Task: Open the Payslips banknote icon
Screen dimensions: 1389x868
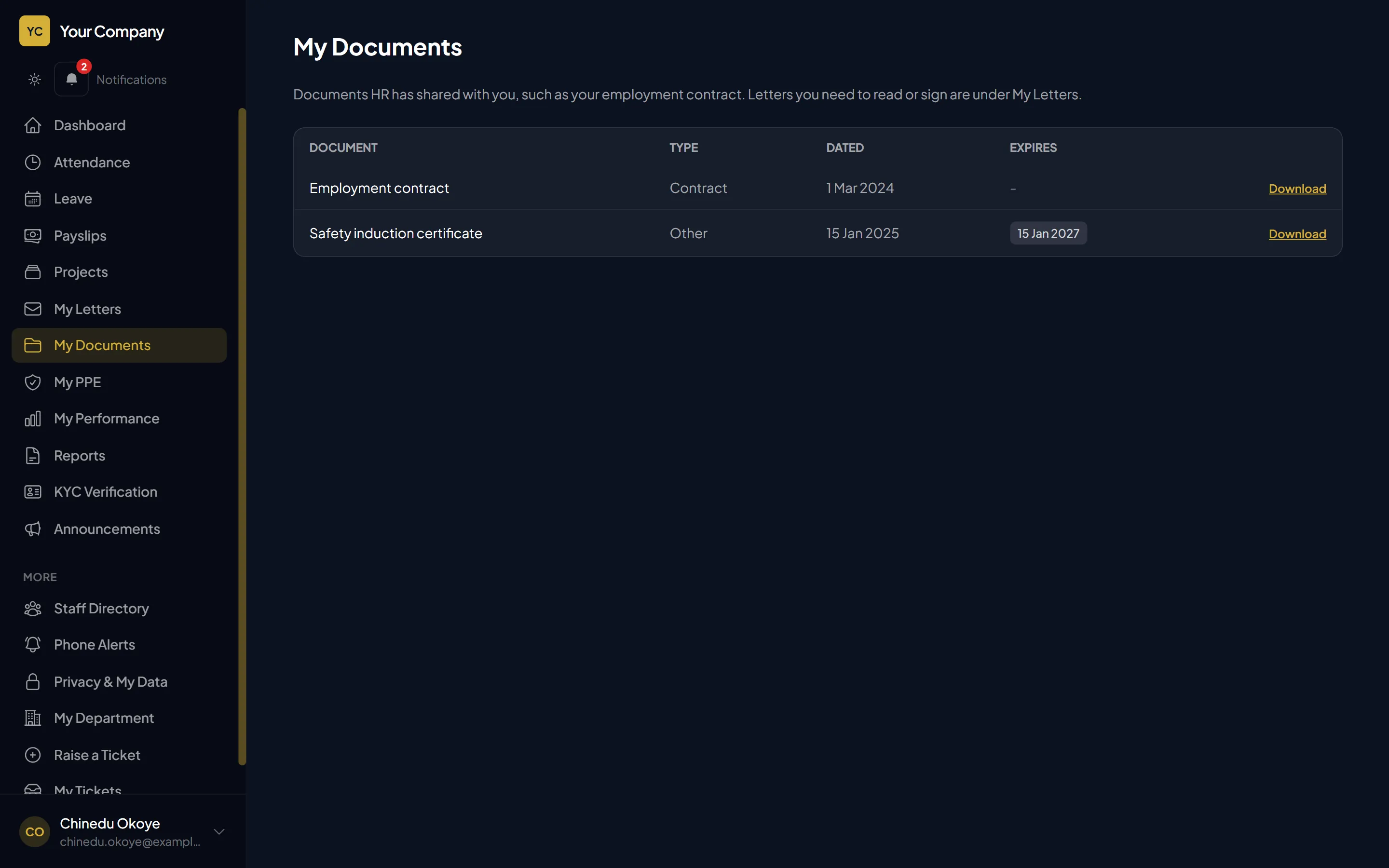Action: coord(33,235)
